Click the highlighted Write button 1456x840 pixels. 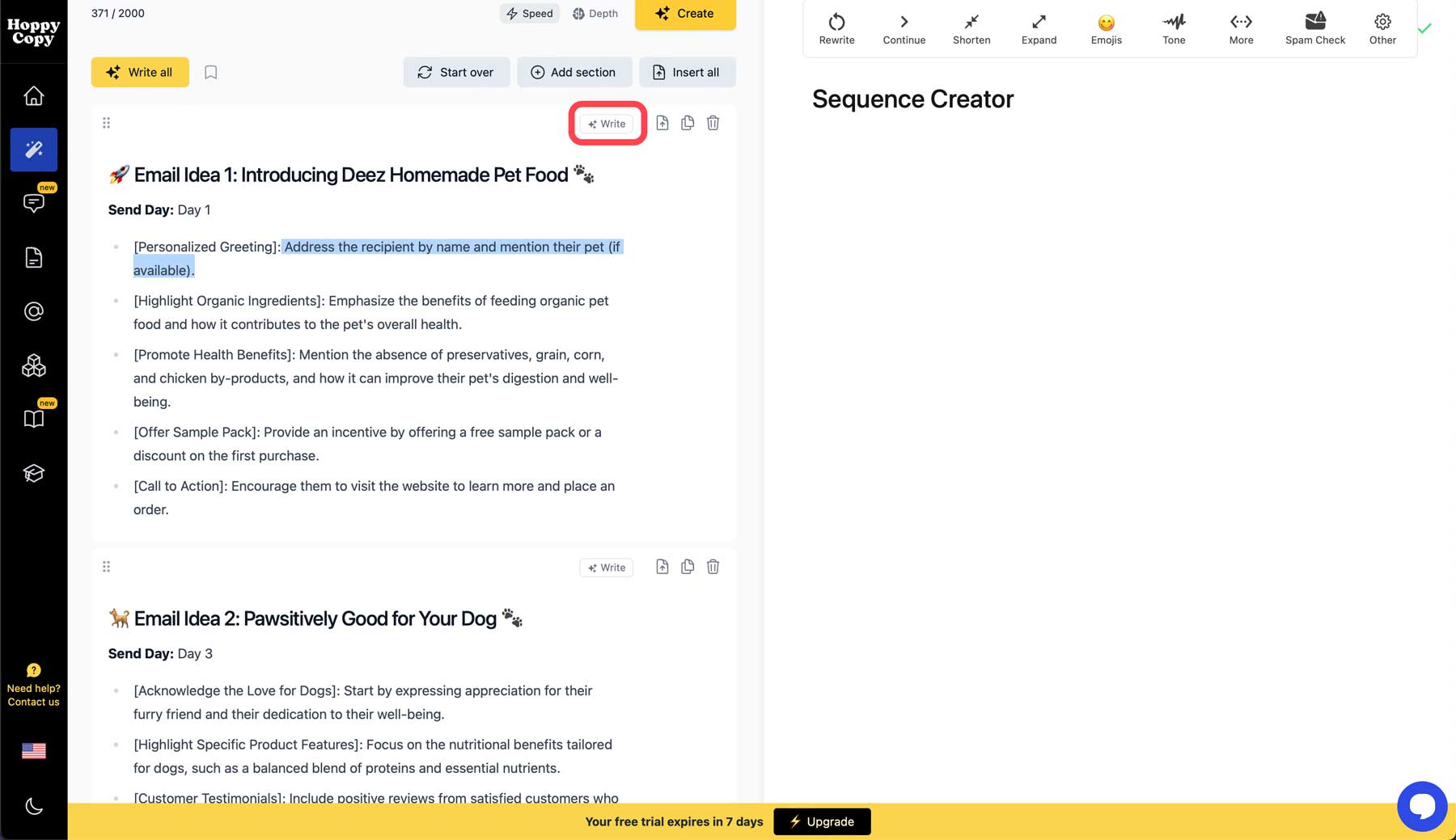[x=607, y=123]
